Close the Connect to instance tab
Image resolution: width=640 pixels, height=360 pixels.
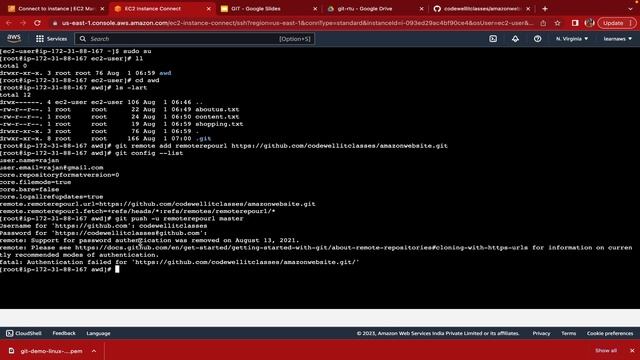(102, 9)
